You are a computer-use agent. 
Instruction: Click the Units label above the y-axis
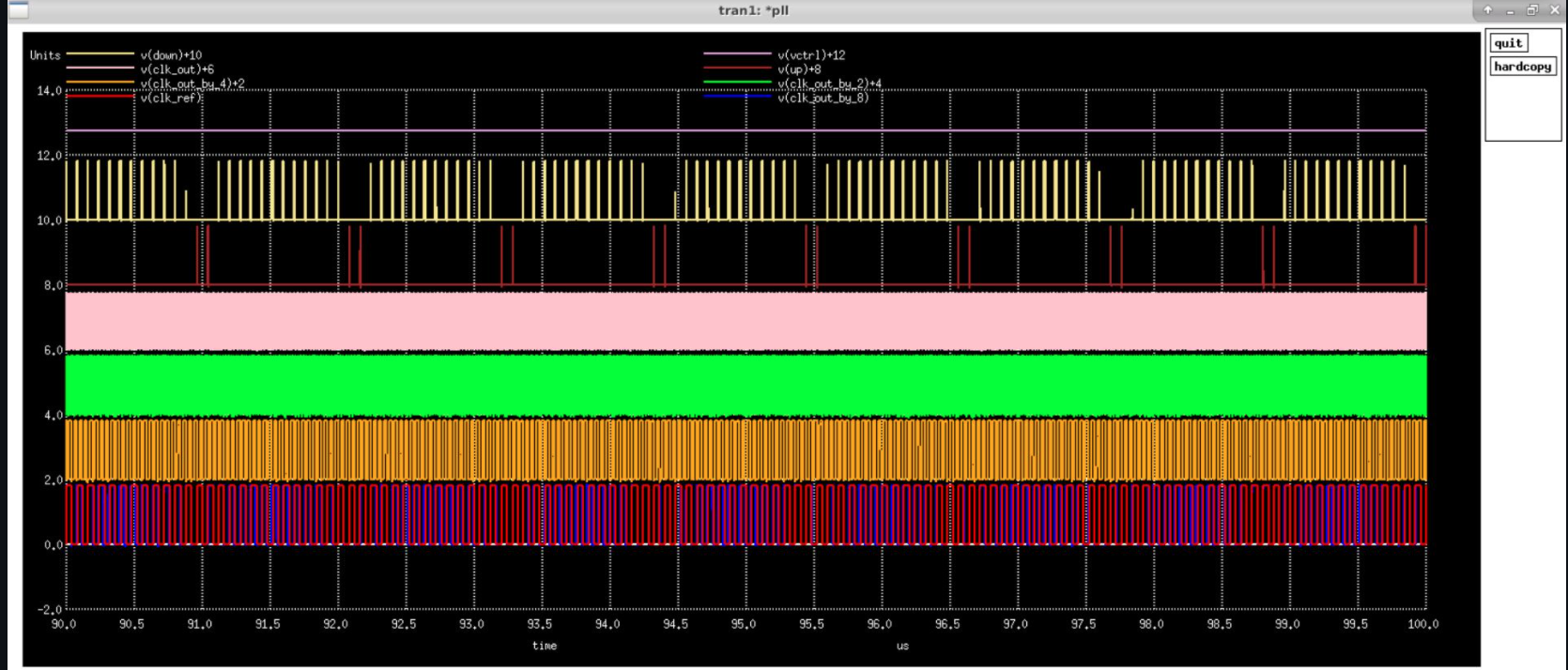[x=45, y=55]
